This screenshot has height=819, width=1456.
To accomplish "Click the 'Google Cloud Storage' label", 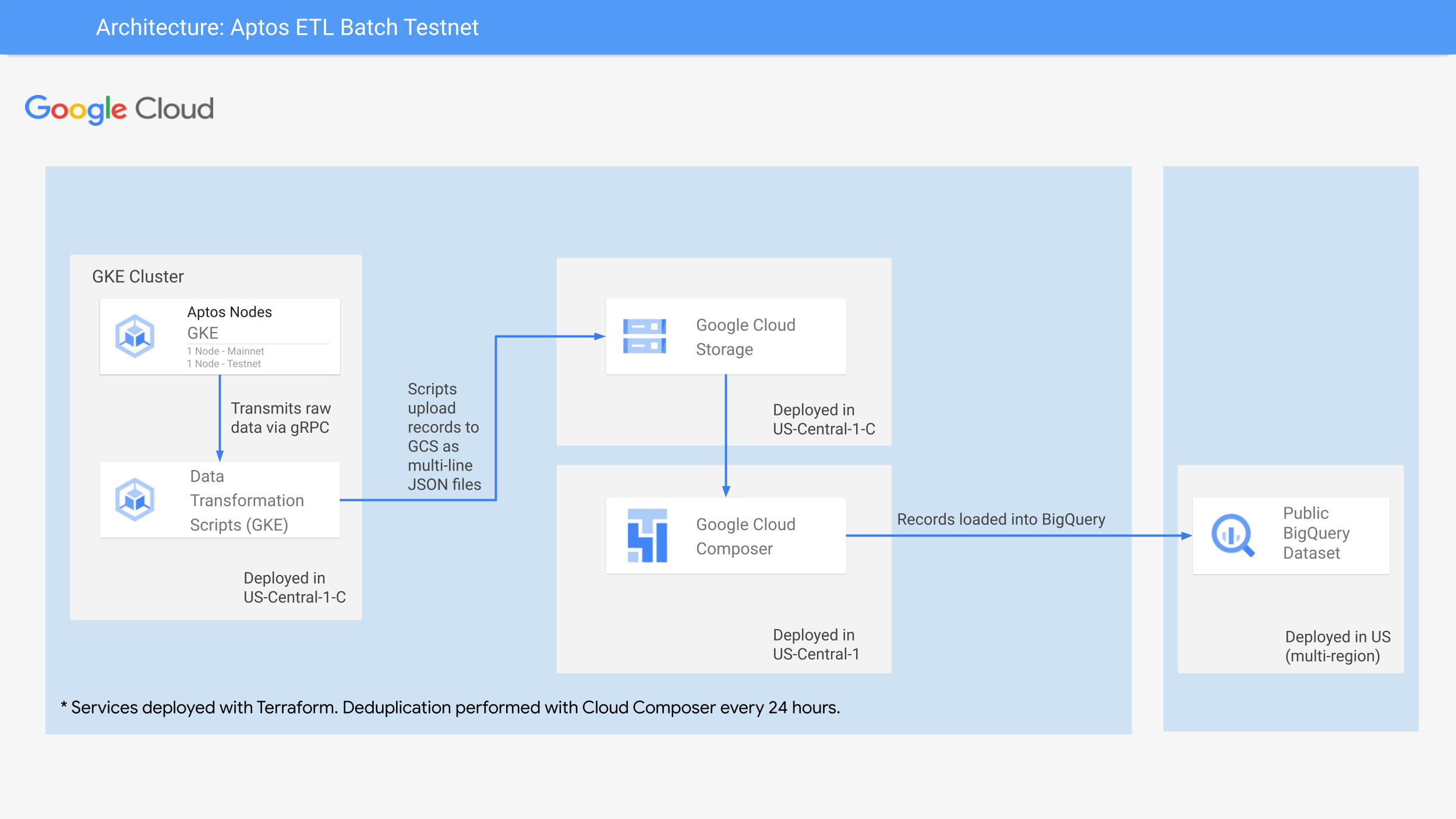I will pos(745,337).
